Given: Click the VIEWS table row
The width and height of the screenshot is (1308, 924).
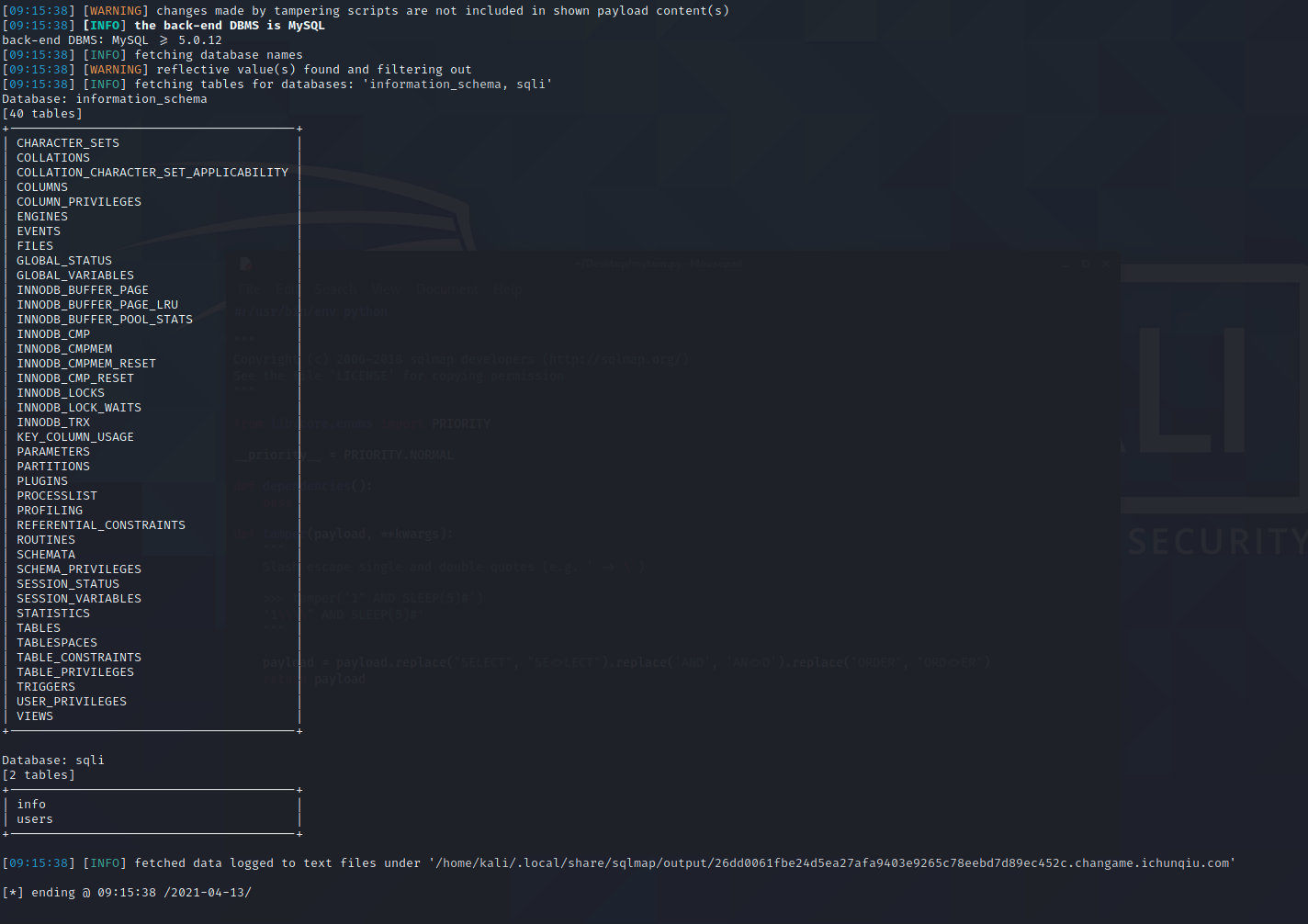Looking at the screenshot, I should click(x=35, y=716).
